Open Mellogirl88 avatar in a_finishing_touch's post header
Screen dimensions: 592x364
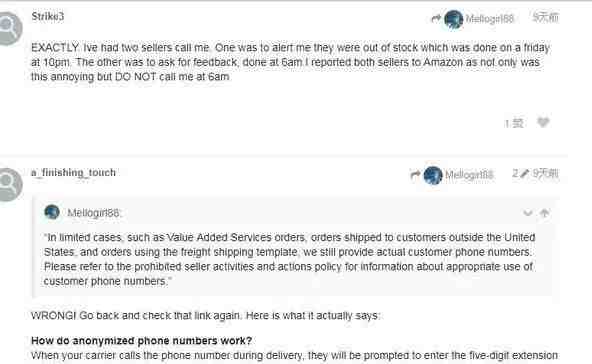coord(433,175)
